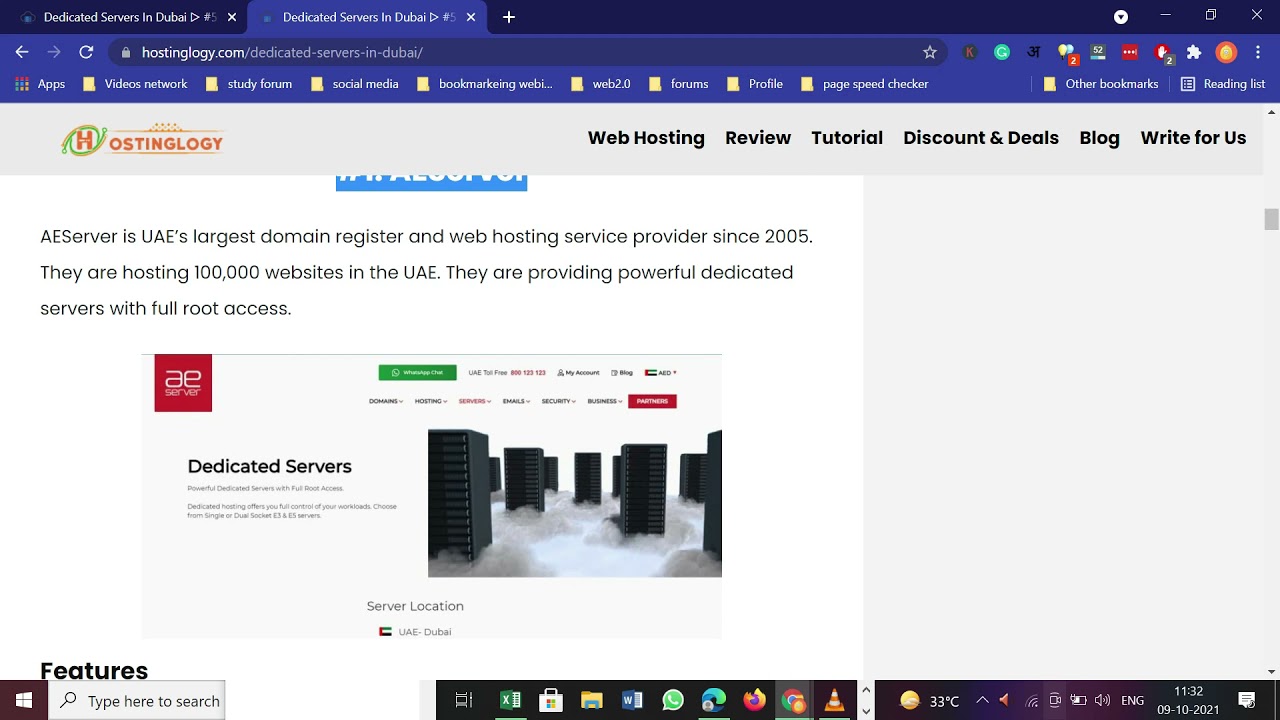Click the Windows Start button
The height and width of the screenshot is (720, 1280).
(24, 700)
